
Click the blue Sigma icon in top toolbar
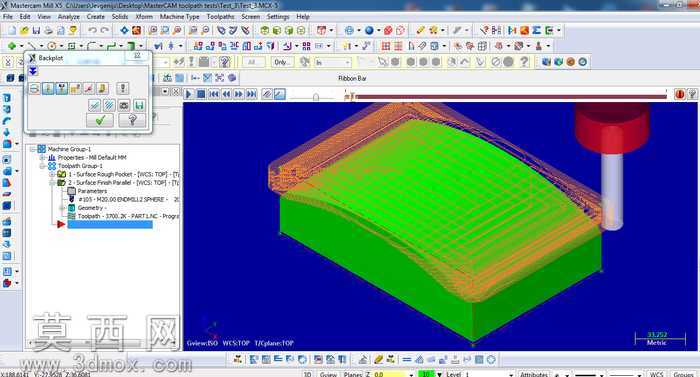pos(536,30)
